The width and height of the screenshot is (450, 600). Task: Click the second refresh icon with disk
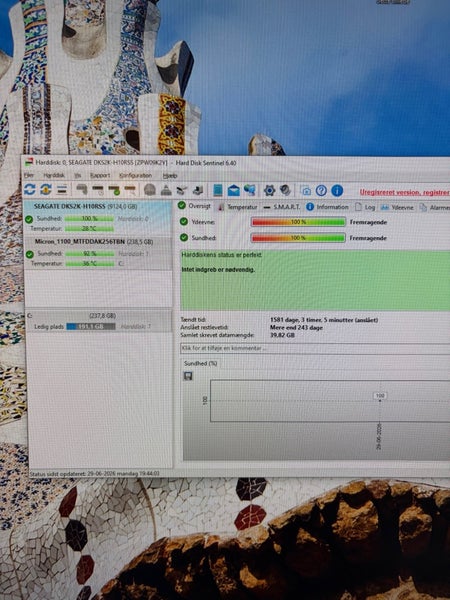46,189
